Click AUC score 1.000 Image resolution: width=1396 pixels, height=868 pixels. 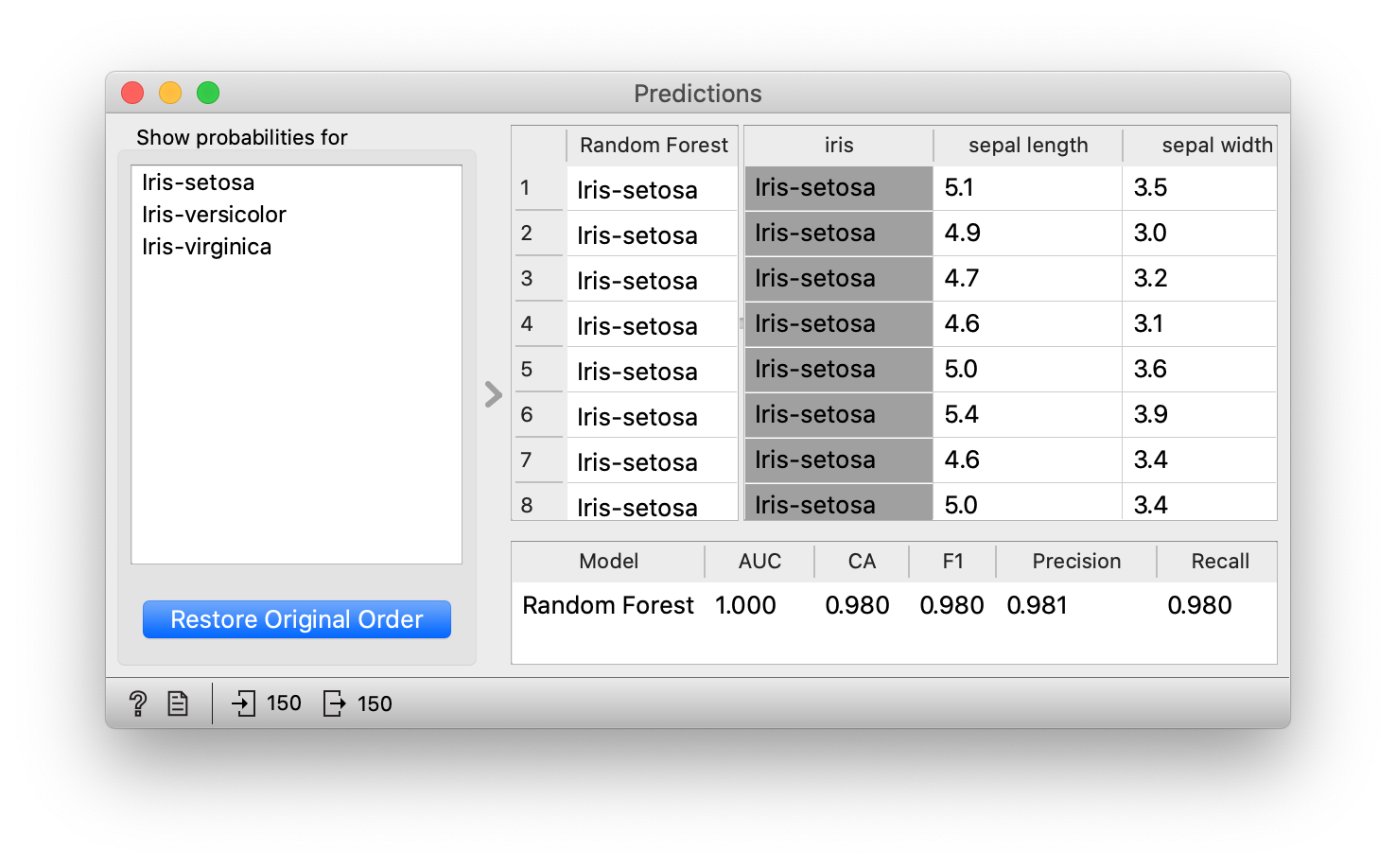point(745,605)
